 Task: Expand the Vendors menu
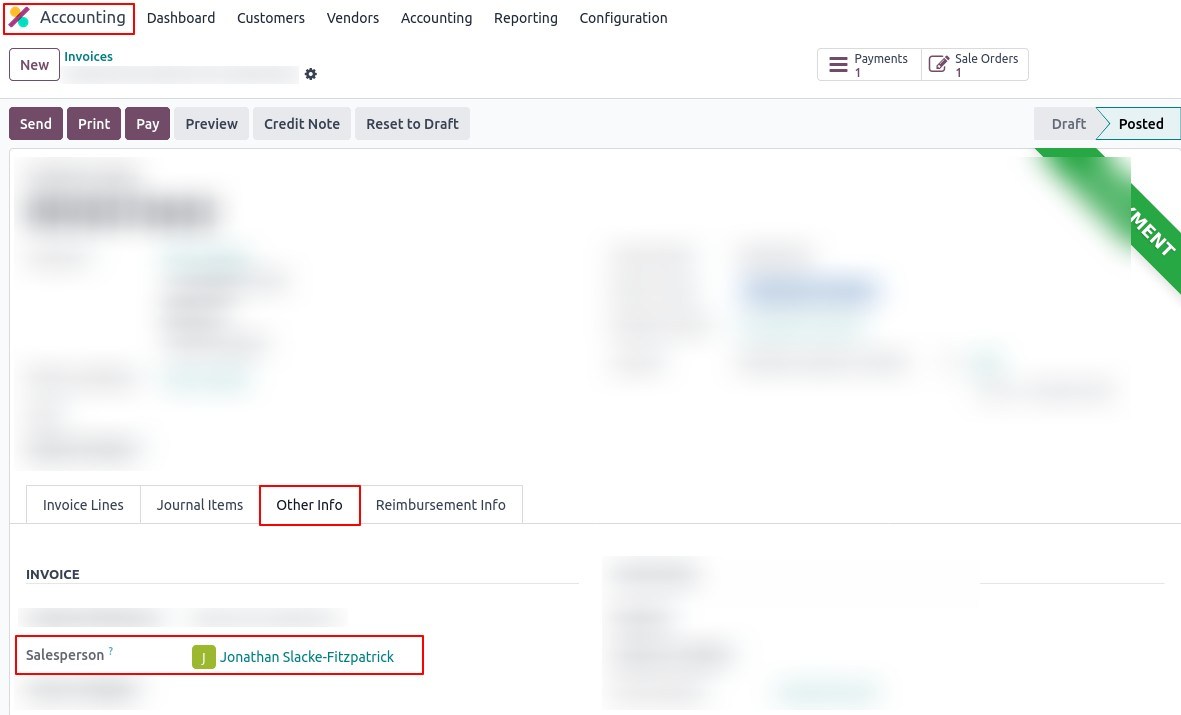pyautogui.click(x=353, y=18)
